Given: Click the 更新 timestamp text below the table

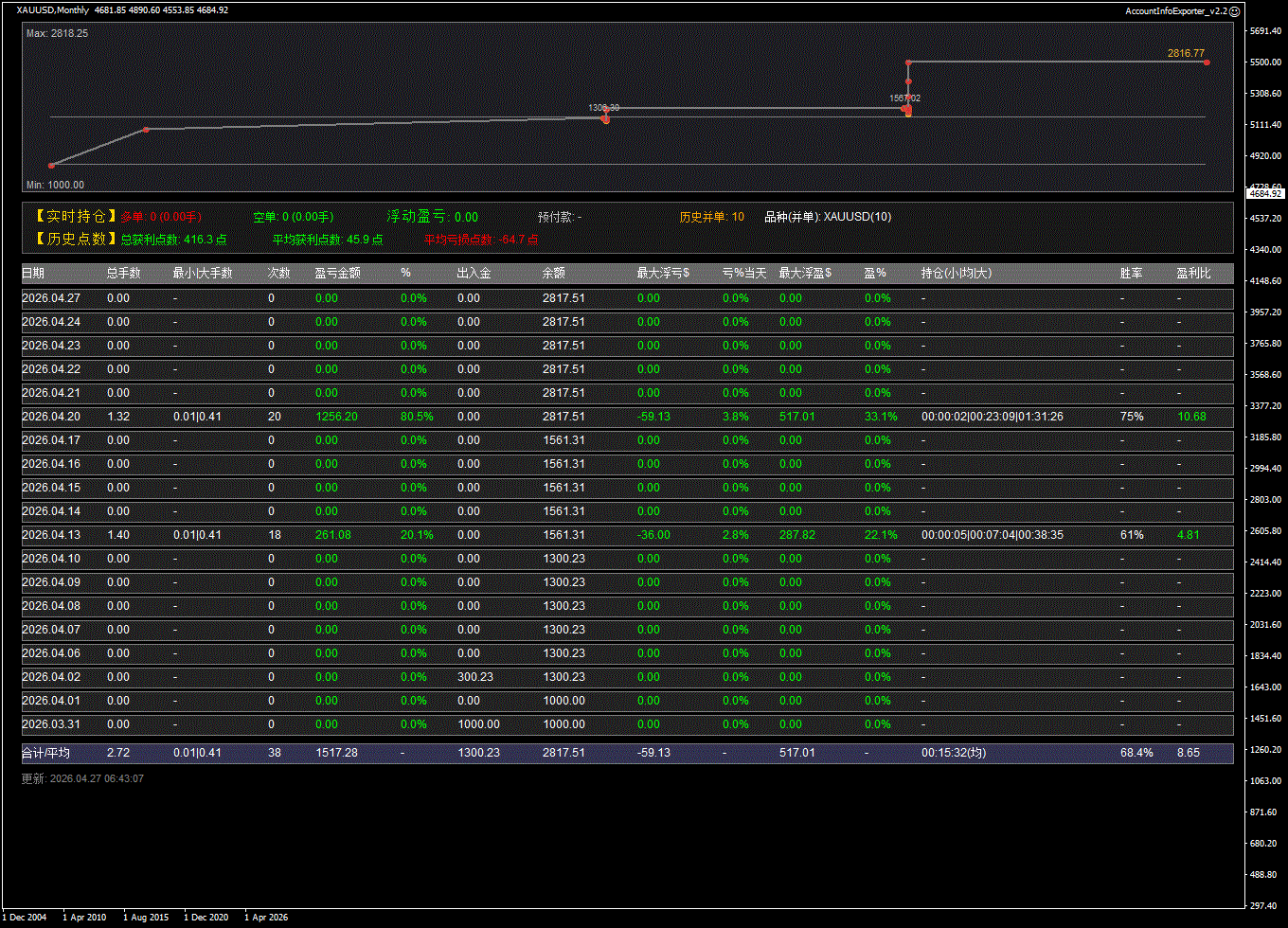Looking at the screenshot, I should (x=82, y=778).
